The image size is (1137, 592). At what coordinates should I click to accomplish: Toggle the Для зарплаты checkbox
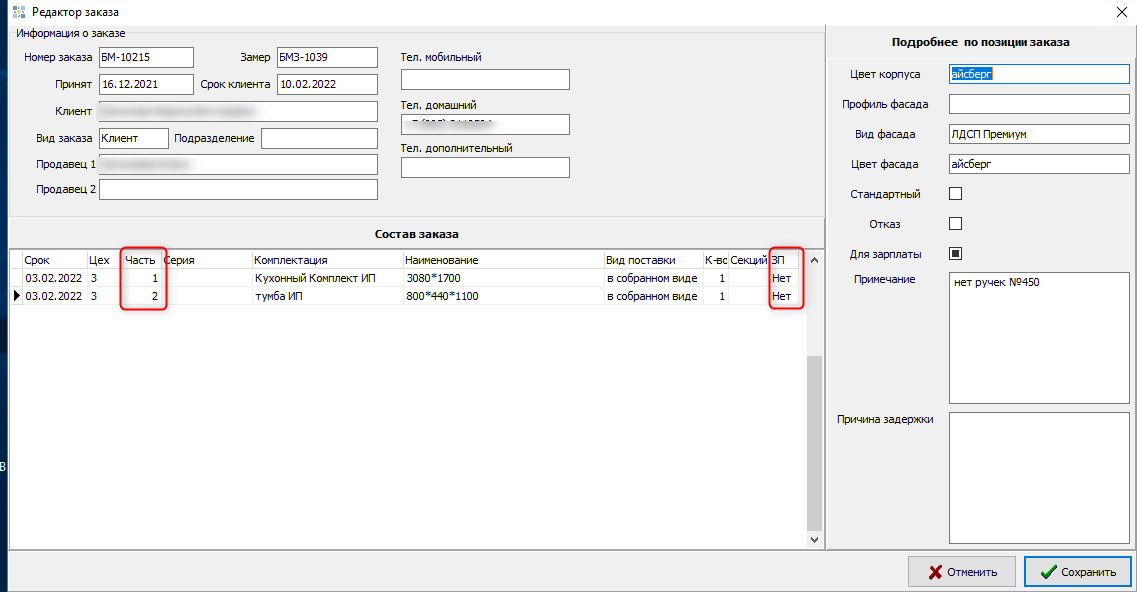coord(955,253)
